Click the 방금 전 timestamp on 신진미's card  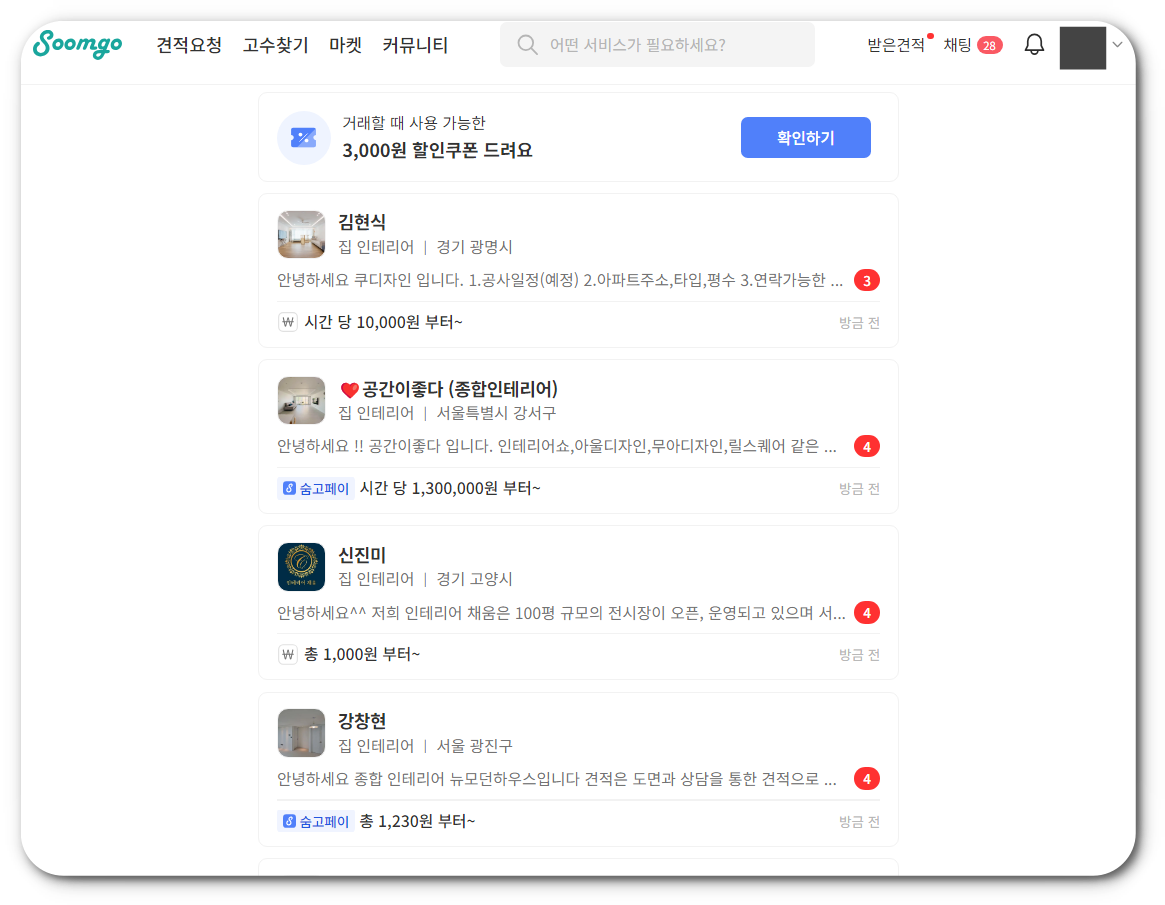(x=859, y=655)
